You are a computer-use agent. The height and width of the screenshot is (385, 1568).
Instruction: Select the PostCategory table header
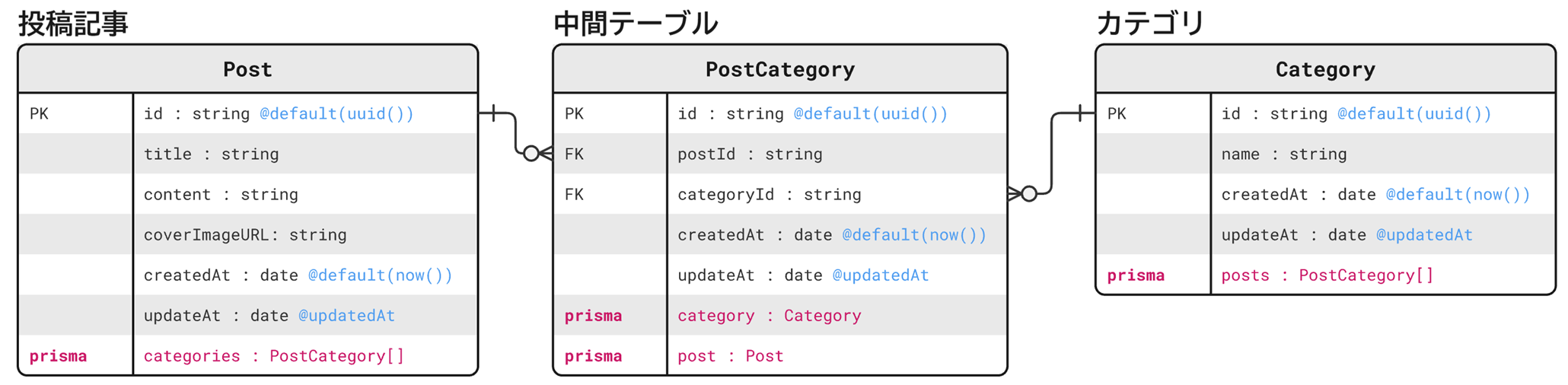(x=779, y=69)
